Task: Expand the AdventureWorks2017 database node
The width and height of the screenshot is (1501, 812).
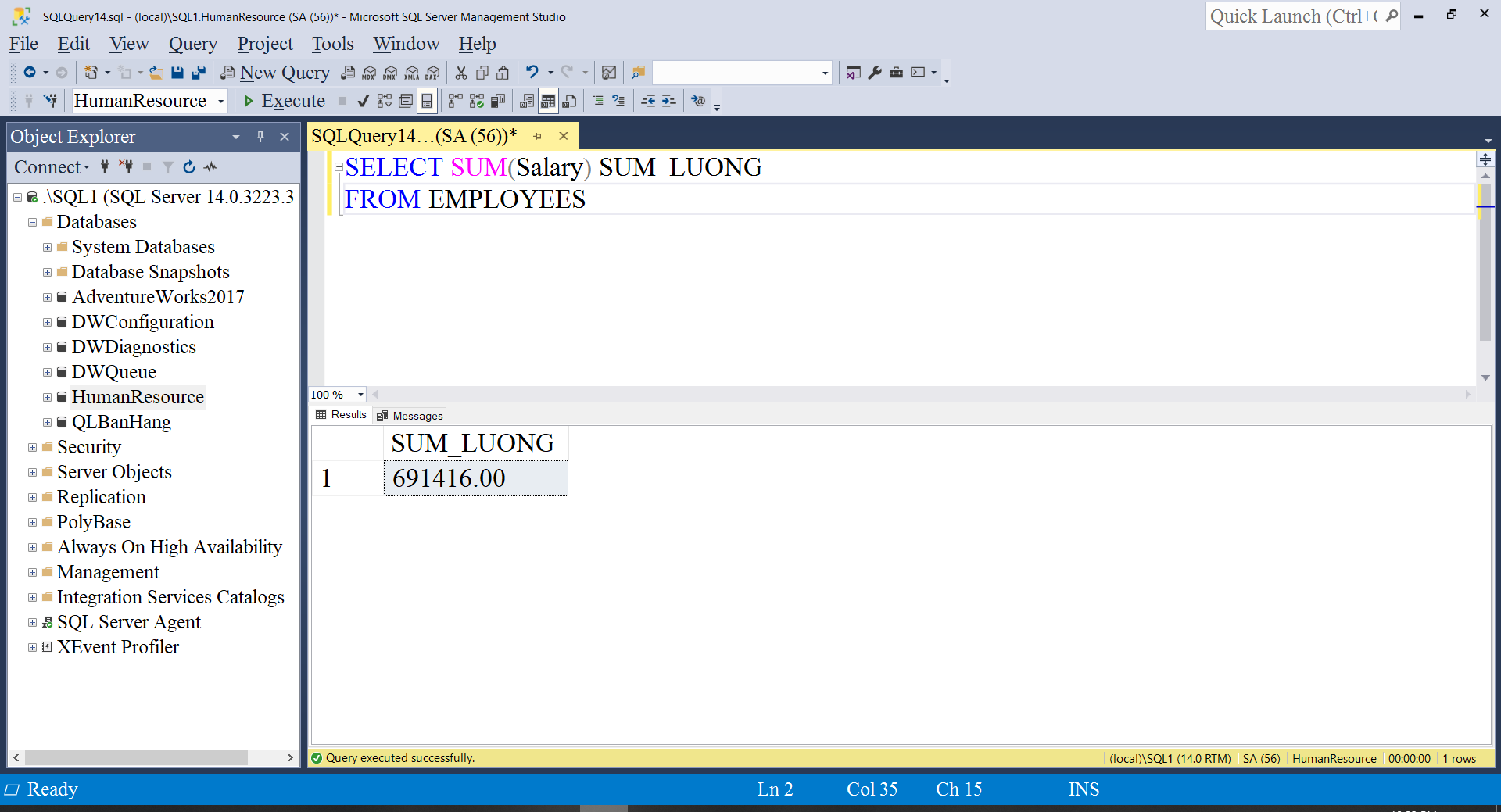Action: click(x=47, y=297)
